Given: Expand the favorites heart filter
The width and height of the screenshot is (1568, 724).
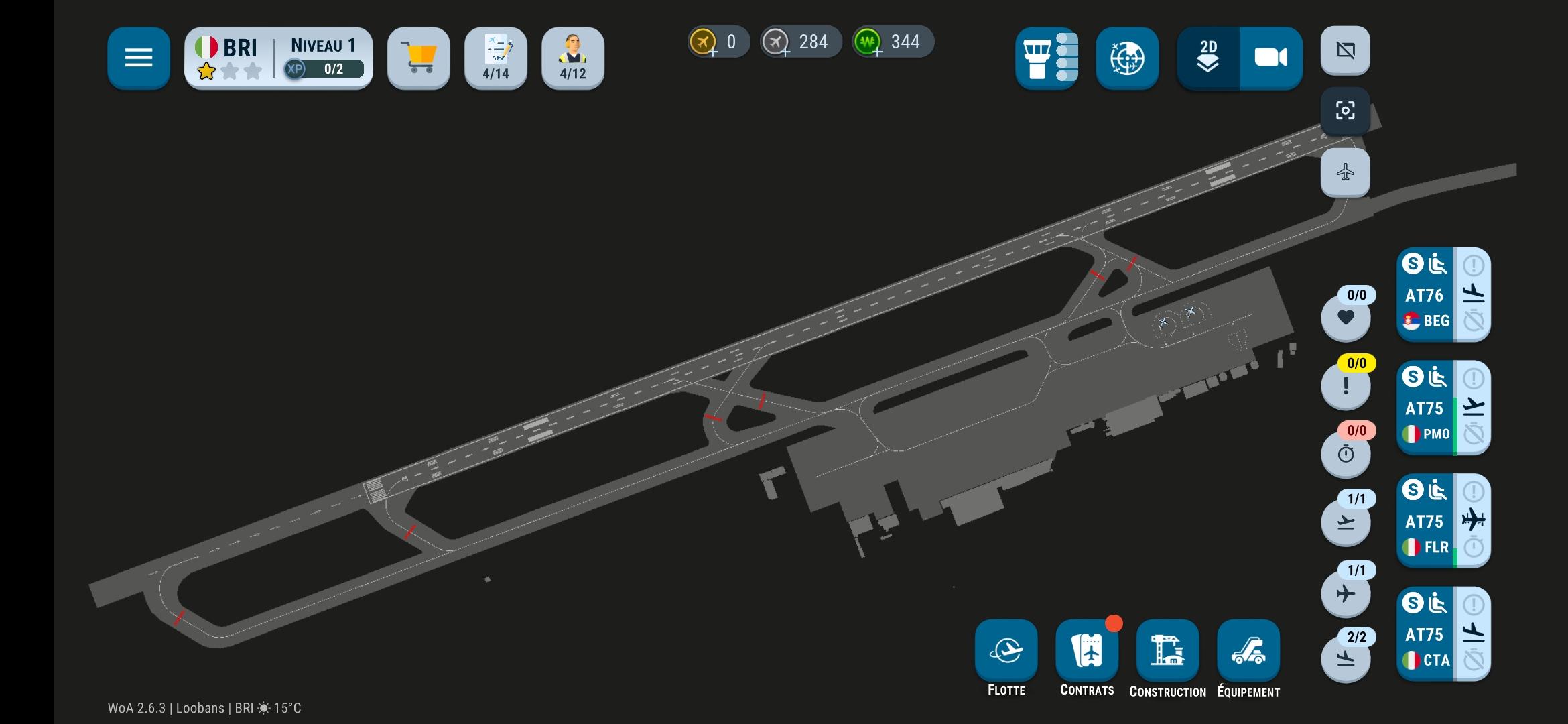Looking at the screenshot, I should tap(1346, 317).
